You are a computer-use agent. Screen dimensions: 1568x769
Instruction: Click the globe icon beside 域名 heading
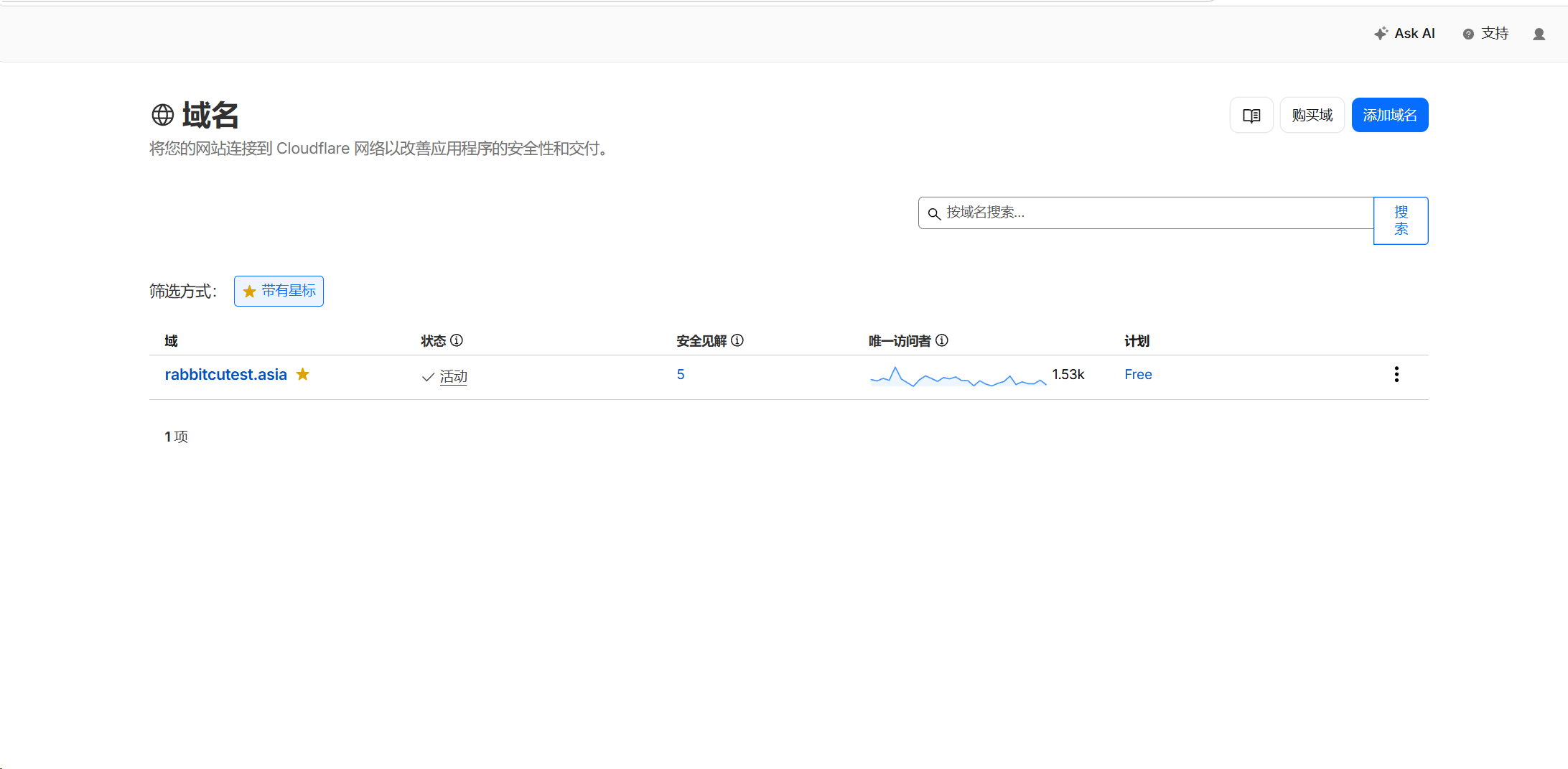click(x=163, y=115)
